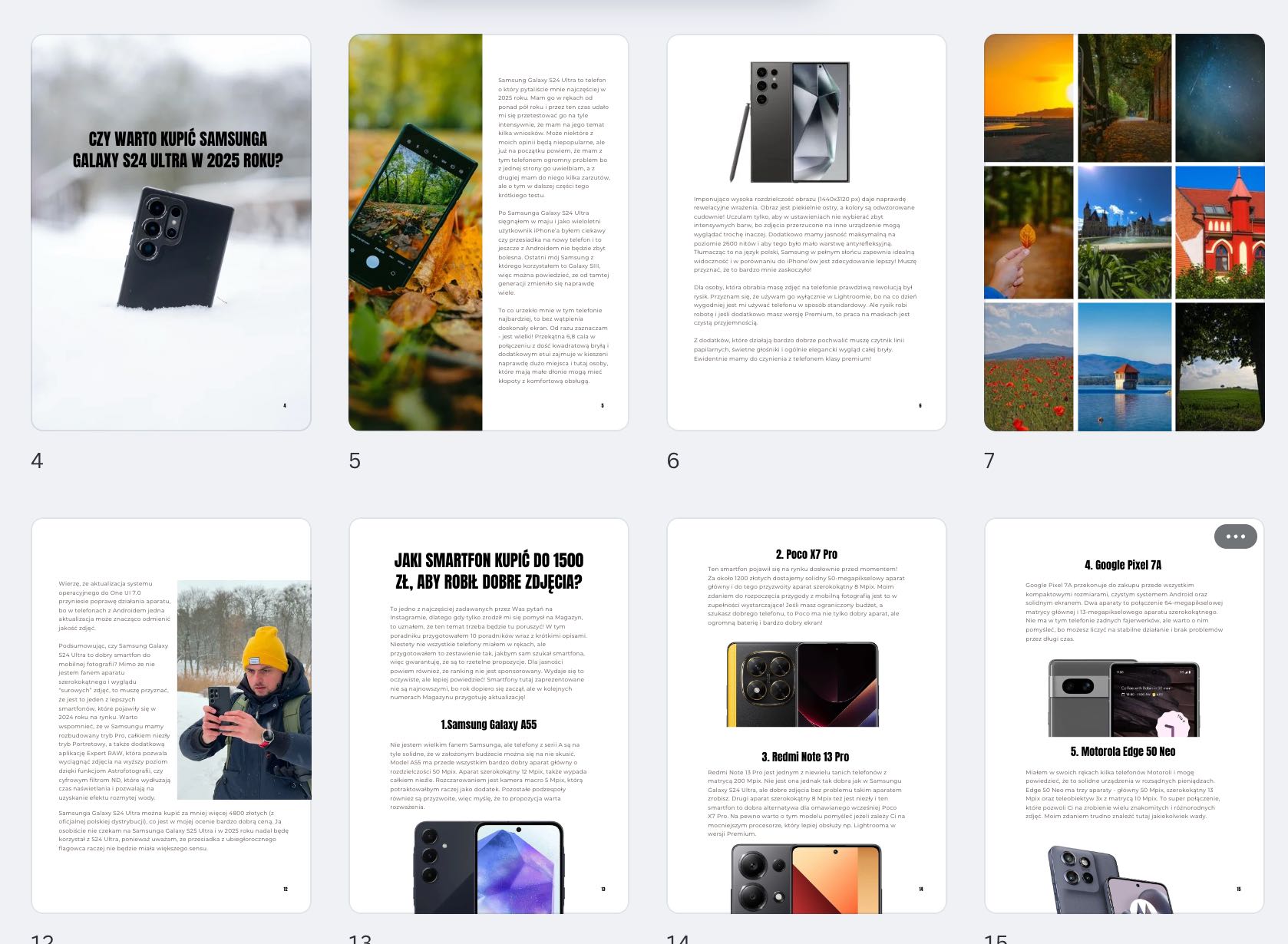Screen dimensions: 1288x944
Task: Click the page number 7 label
Action: pyautogui.click(x=989, y=460)
